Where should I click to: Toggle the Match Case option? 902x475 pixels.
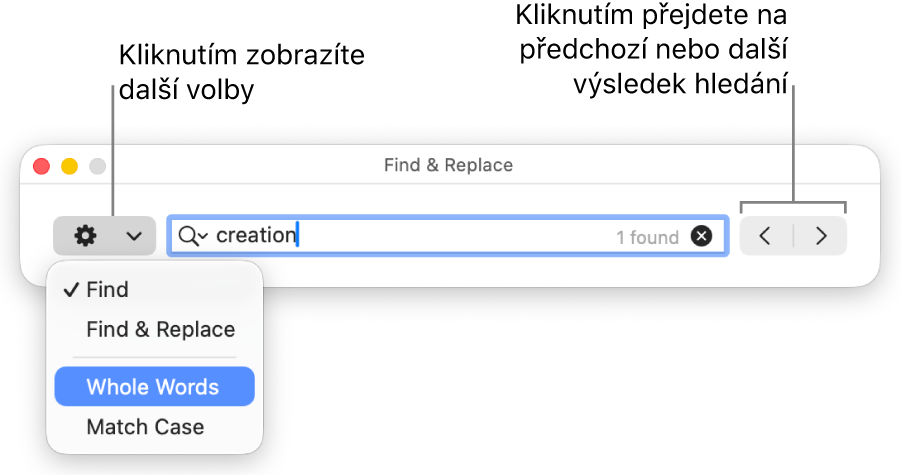pos(145,427)
